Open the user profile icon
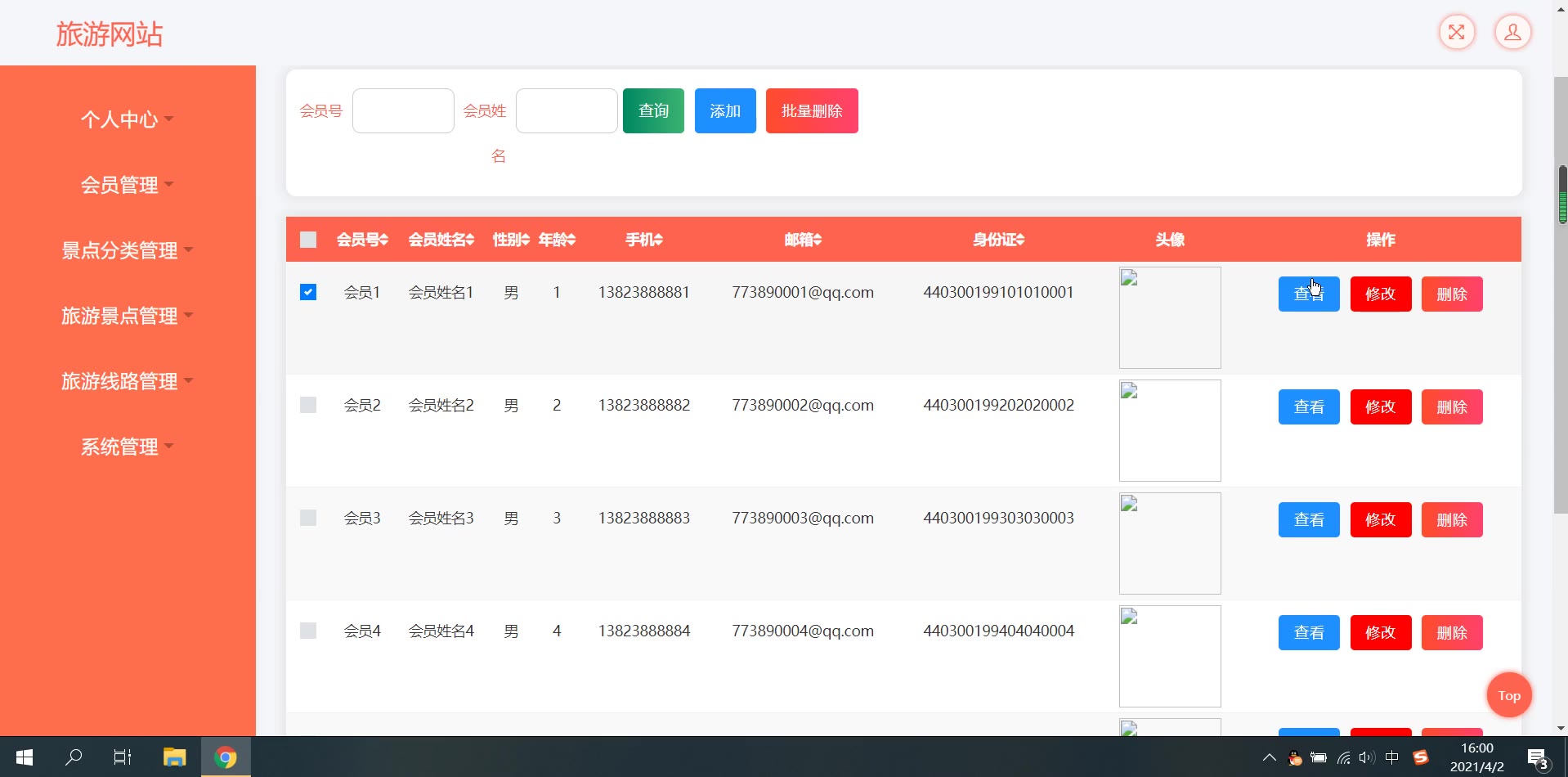This screenshot has width=1568, height=777. pyautogui.click(x=1512, y=33)
